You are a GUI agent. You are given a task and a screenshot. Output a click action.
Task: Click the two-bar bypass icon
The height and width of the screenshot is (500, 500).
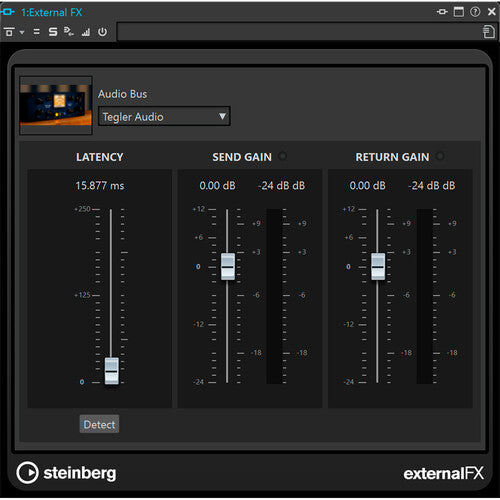[x=37, y=32]
